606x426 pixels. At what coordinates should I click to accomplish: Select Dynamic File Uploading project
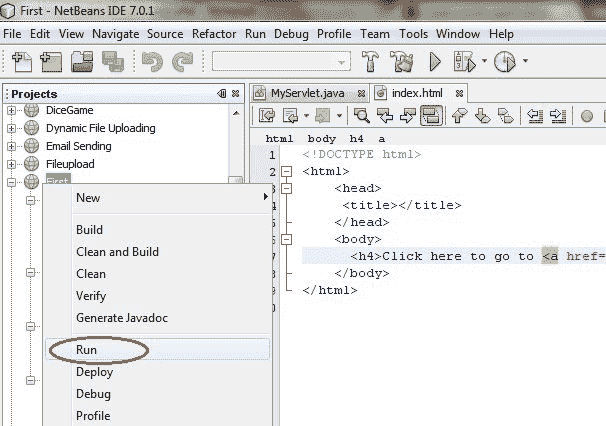tap(100, 128)
